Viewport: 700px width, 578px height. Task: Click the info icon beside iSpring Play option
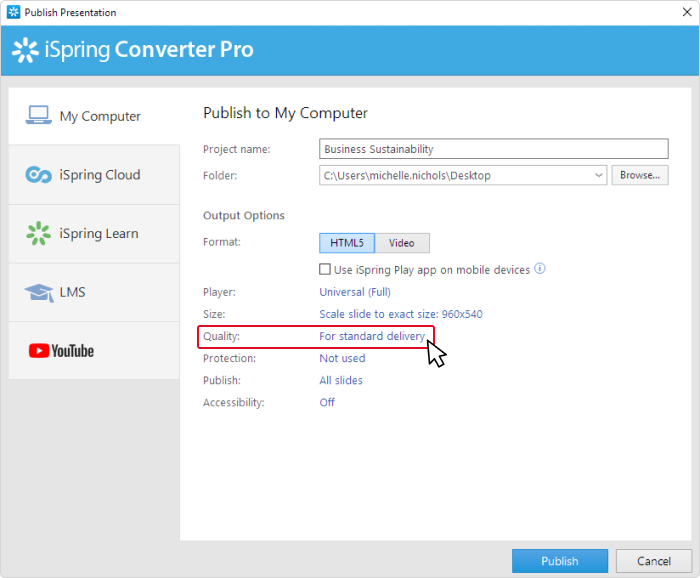click(540, 269)
